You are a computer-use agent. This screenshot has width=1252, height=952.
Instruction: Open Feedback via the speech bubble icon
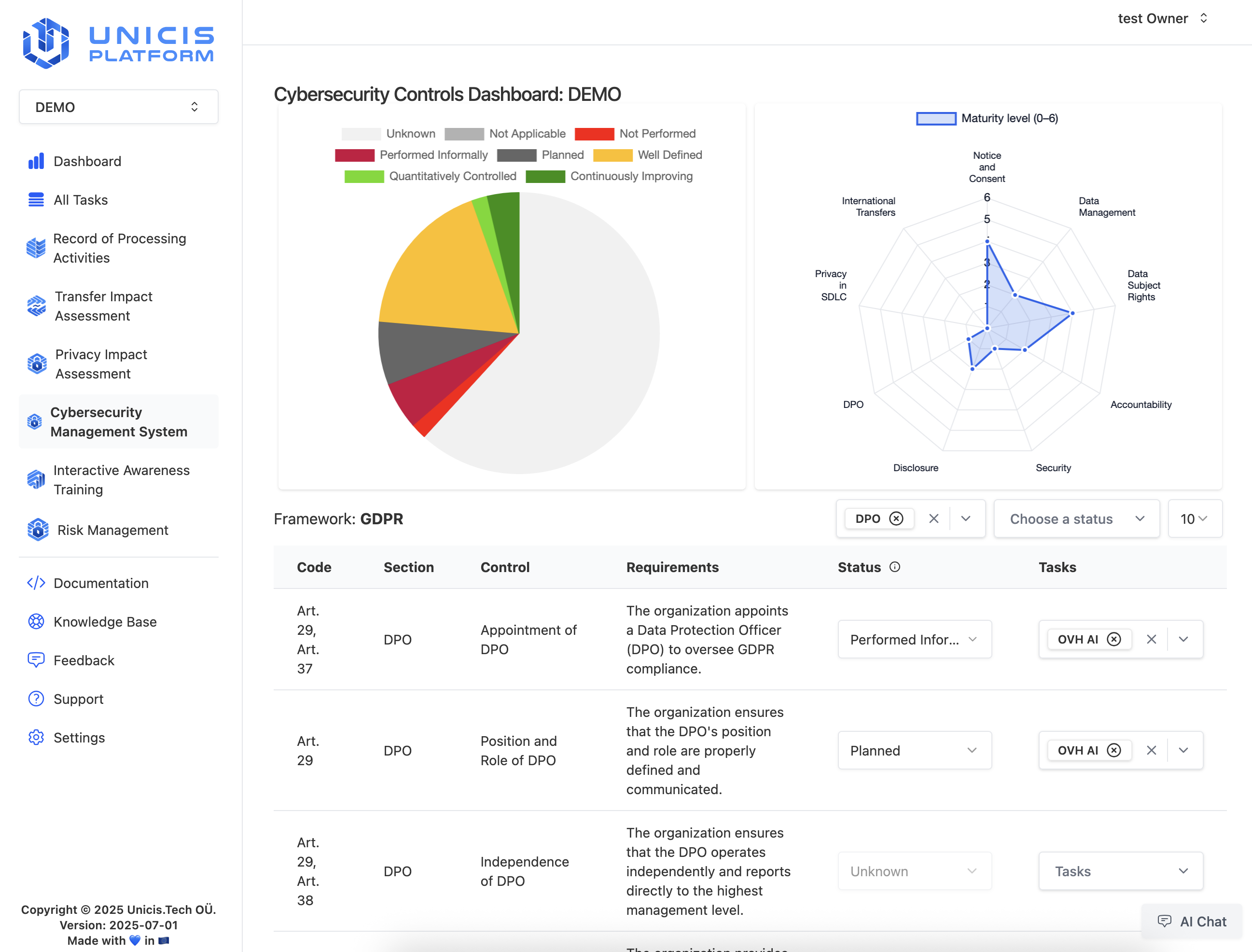36,660
